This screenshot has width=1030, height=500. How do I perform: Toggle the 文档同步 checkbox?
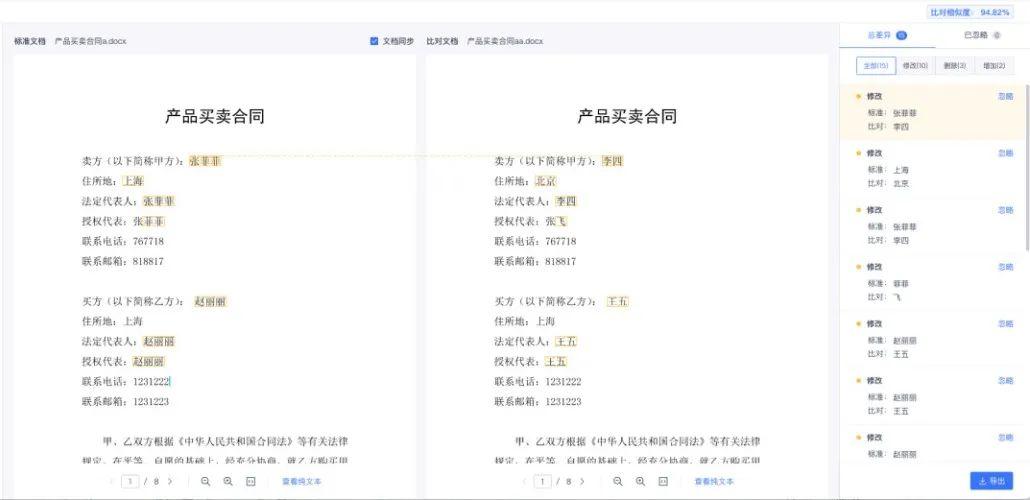coord(374,41)
